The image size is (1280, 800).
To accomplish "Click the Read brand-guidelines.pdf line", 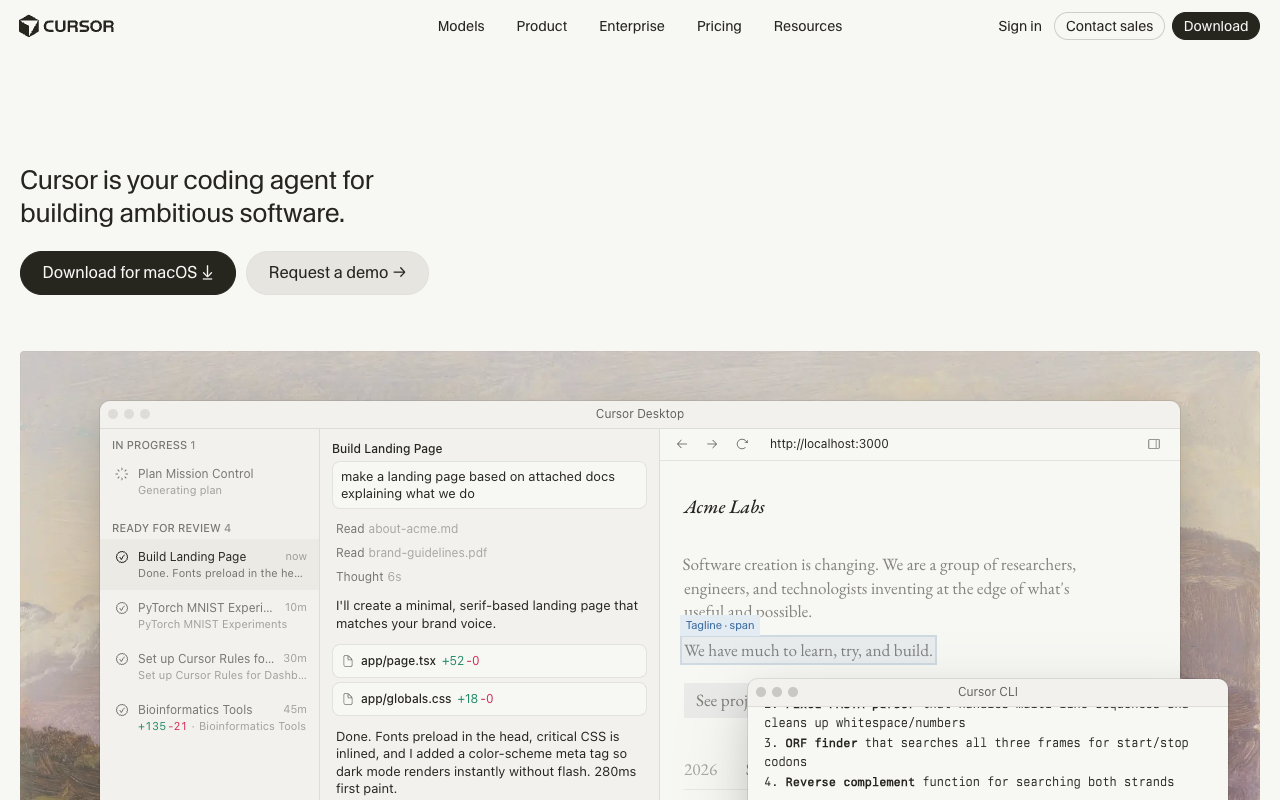I will (x=412, y=553).
